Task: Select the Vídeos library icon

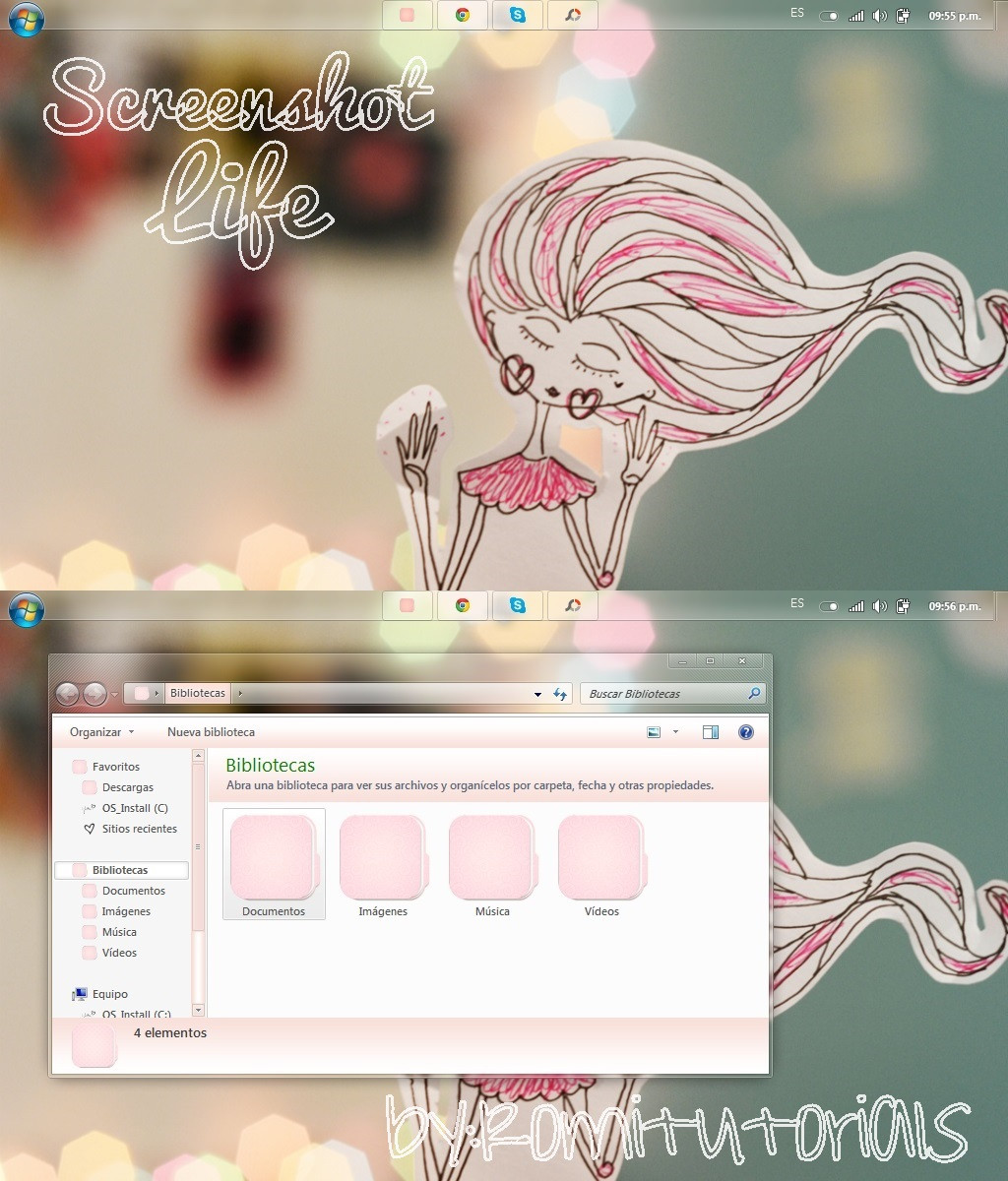Action: coord(601,858)
